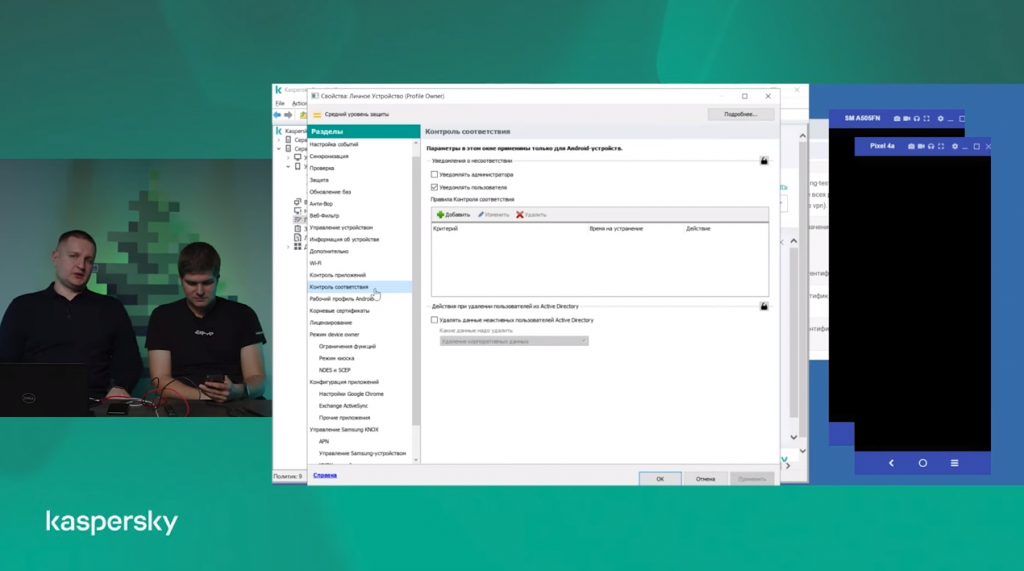Click the properties dialog title bar icon
Screen dimensions: 1024x571
click(315, 95)
